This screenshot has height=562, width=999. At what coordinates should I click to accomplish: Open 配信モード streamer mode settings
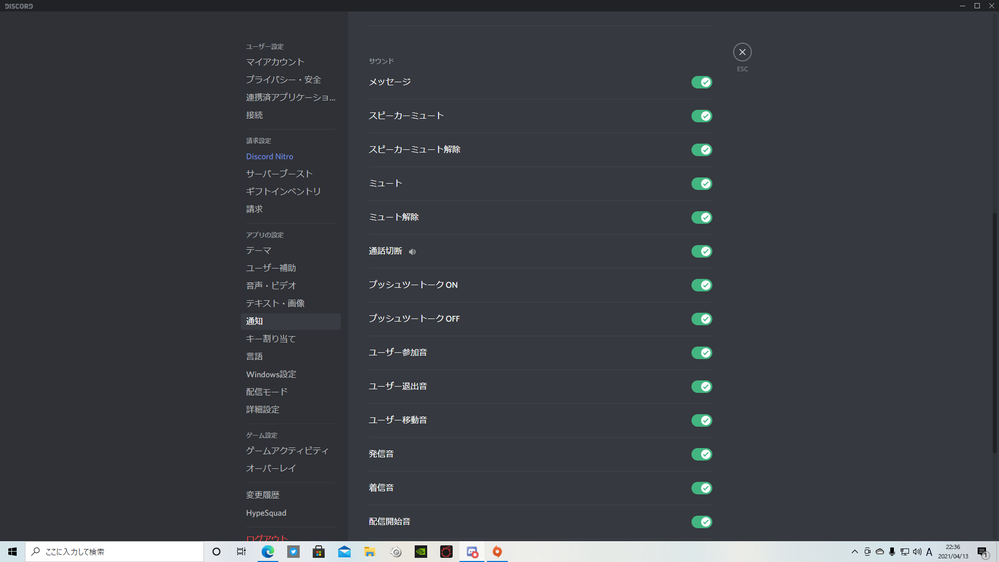coord(291,392)
